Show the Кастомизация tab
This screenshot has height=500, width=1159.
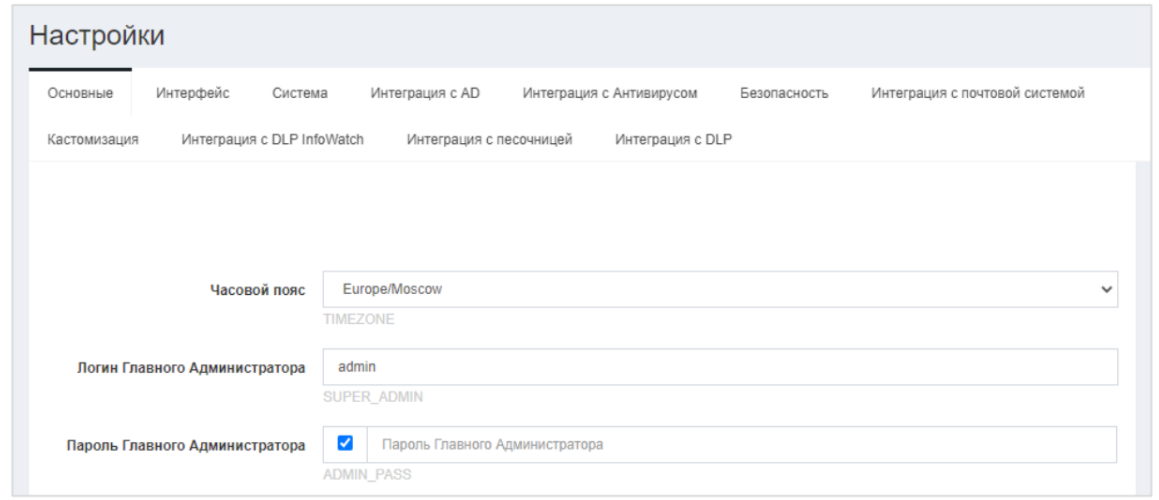click(93, 139)
